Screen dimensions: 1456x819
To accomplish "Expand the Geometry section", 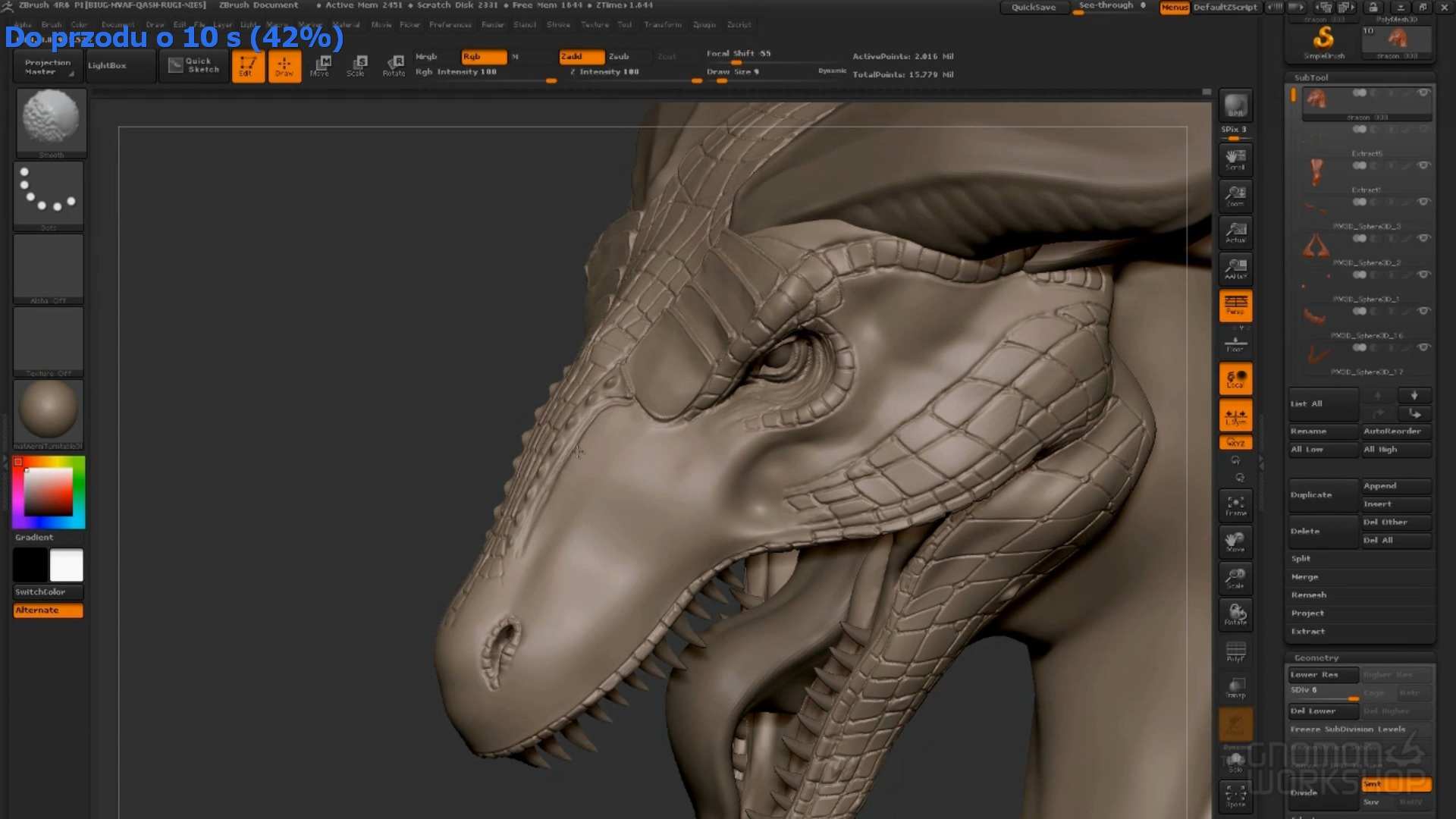I will tap(1316, 658).
